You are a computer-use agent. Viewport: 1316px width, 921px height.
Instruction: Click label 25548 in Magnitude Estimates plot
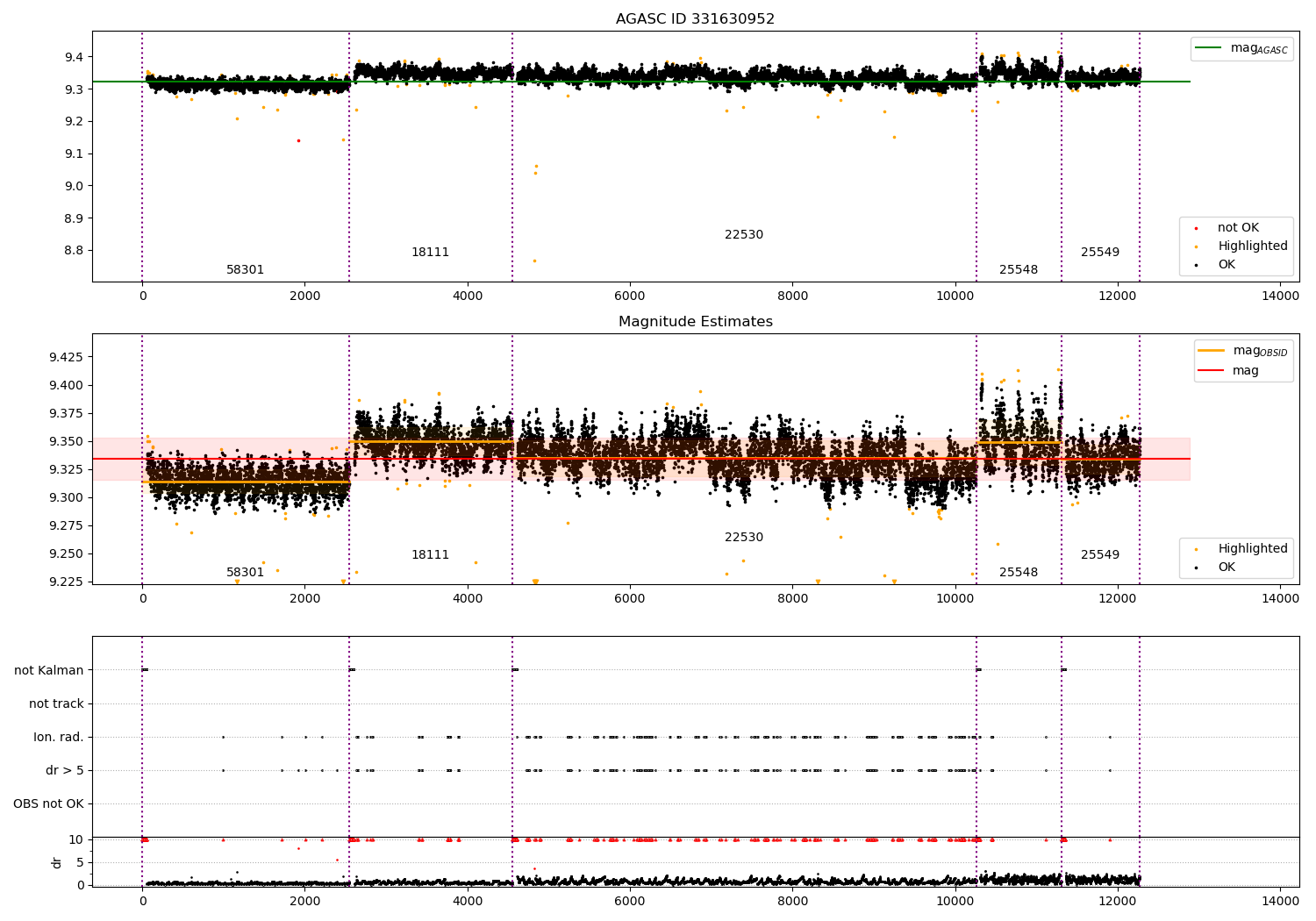coord(1019,573)
